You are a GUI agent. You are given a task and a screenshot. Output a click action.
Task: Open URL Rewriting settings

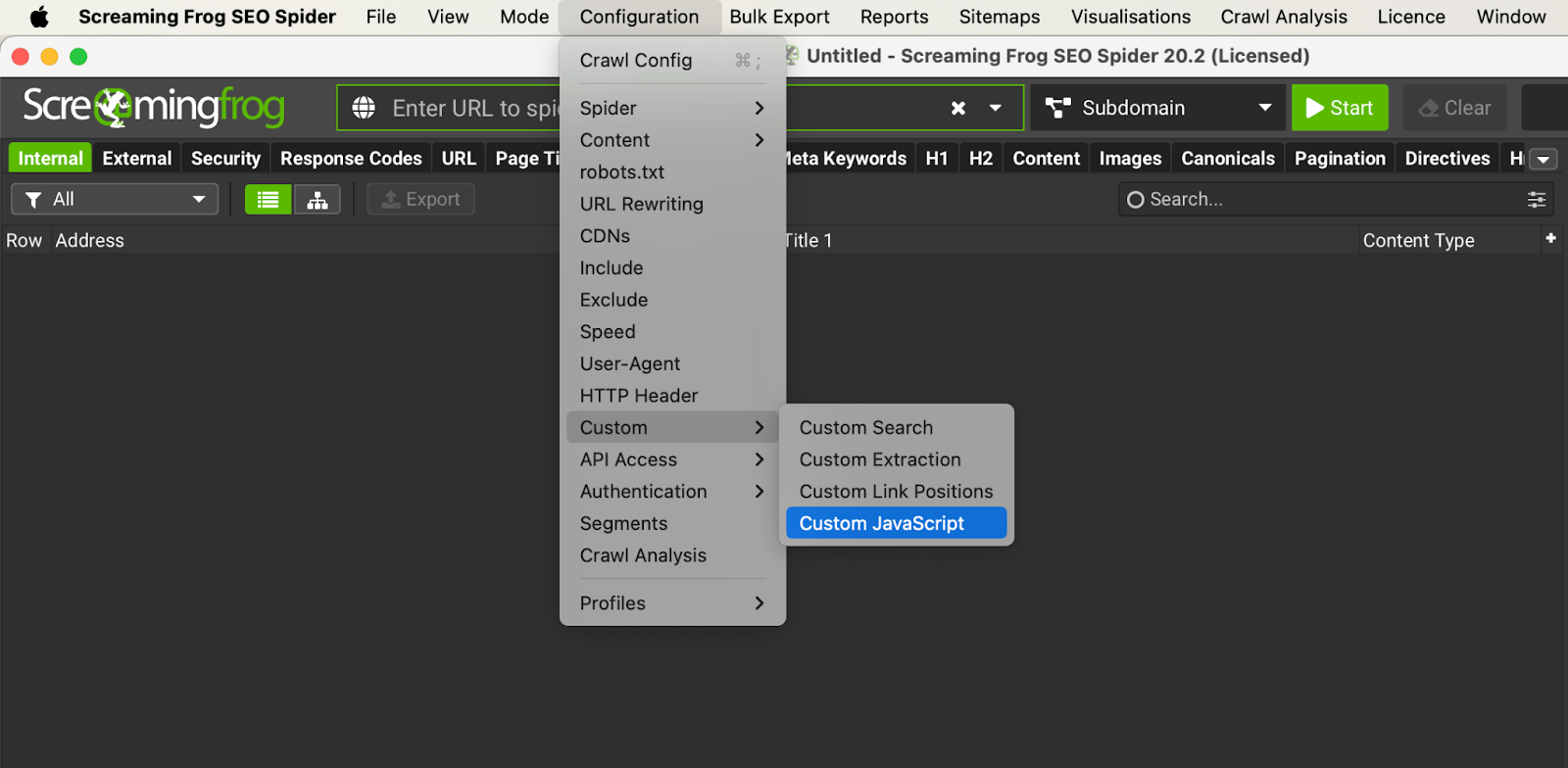(672, 204)
